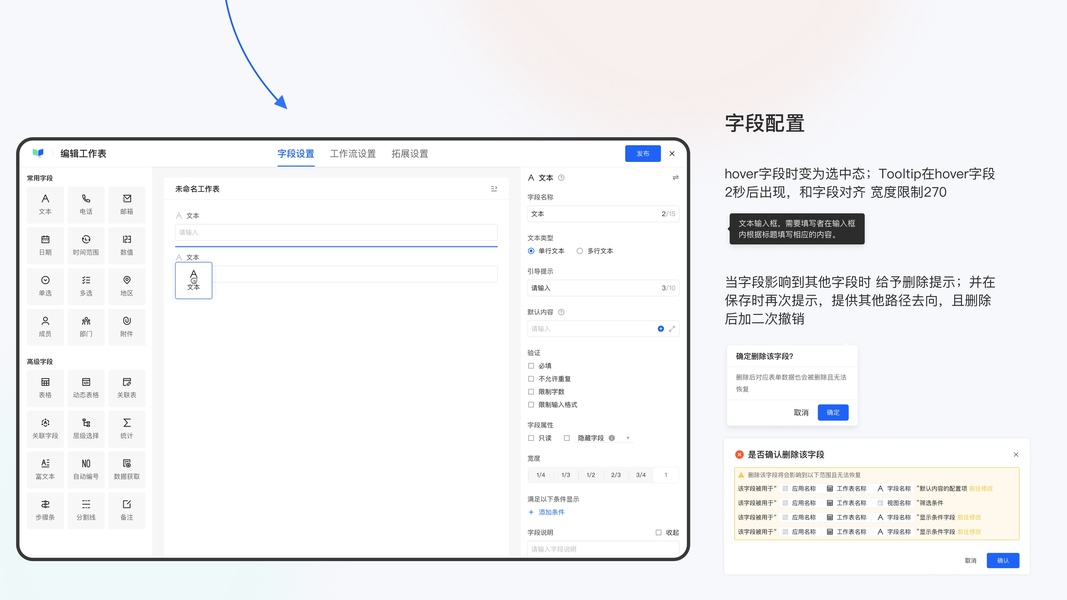1067x600 pixels.
Task: Set field width to 1/2
Action: (x=591, y=475)
